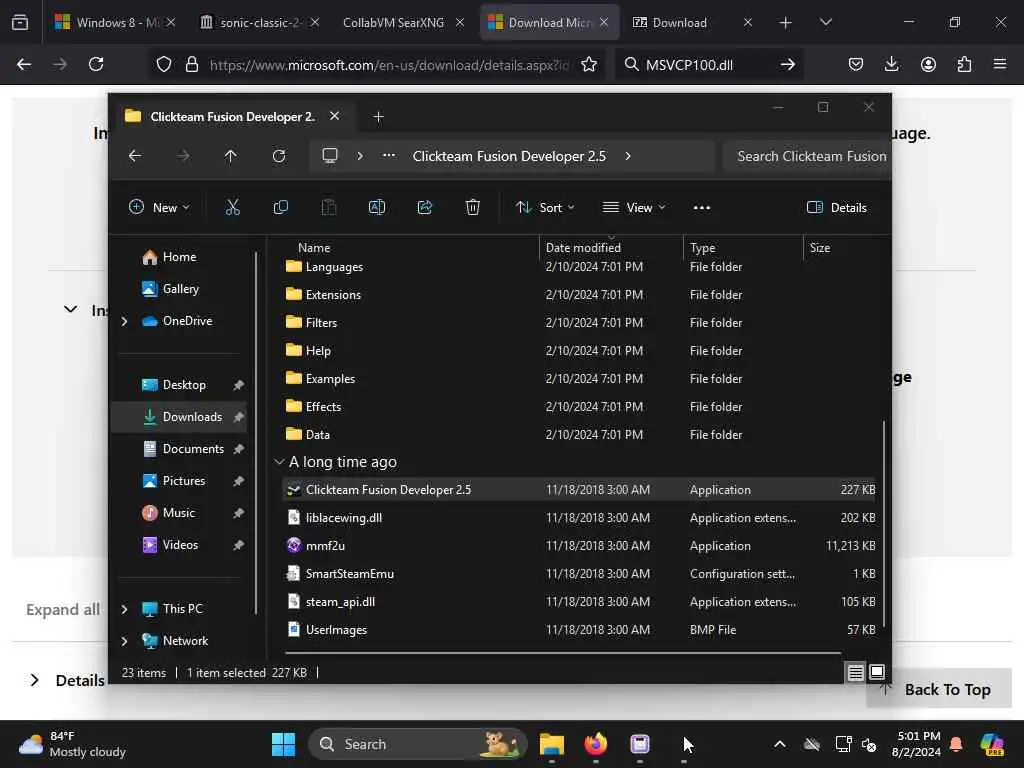Open Firefox account icon

tap(928, 64)
